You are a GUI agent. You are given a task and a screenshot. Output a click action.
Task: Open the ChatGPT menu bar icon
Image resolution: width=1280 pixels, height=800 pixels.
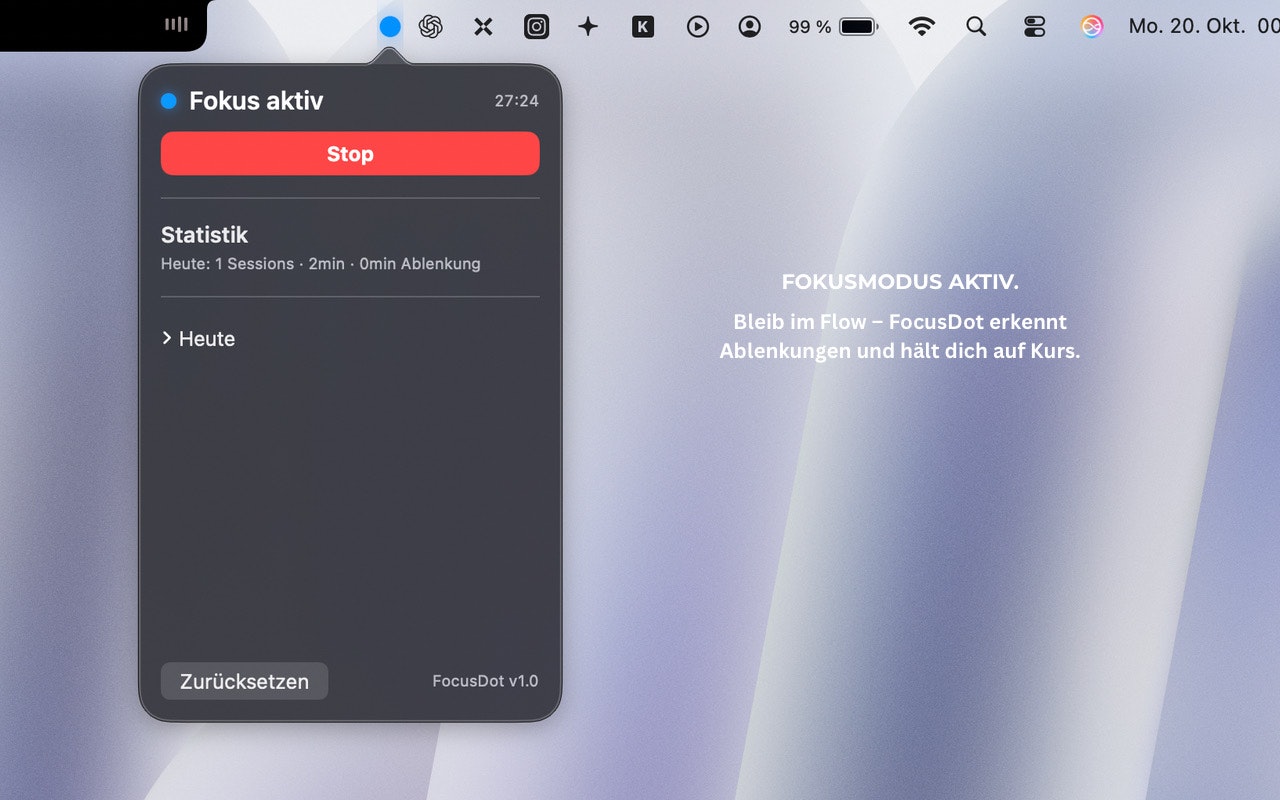(x=431, y=26)
